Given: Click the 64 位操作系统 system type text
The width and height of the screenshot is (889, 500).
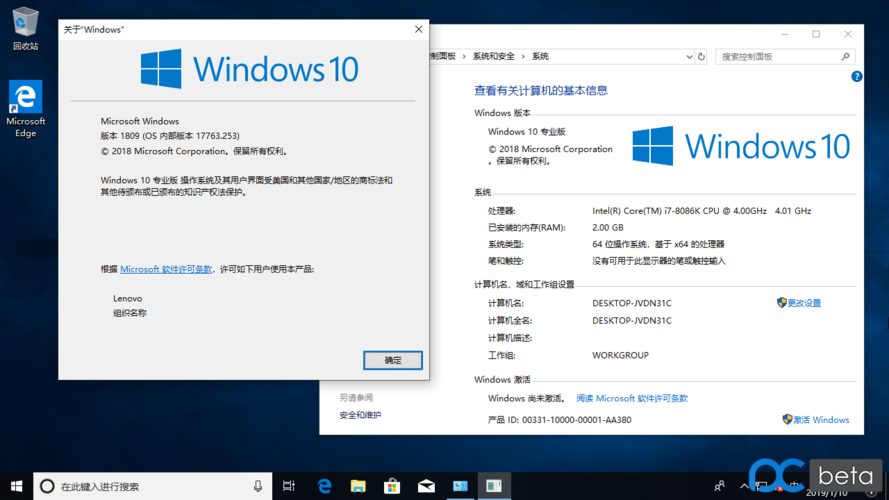Looking at the screenshot, I should 658,244.
